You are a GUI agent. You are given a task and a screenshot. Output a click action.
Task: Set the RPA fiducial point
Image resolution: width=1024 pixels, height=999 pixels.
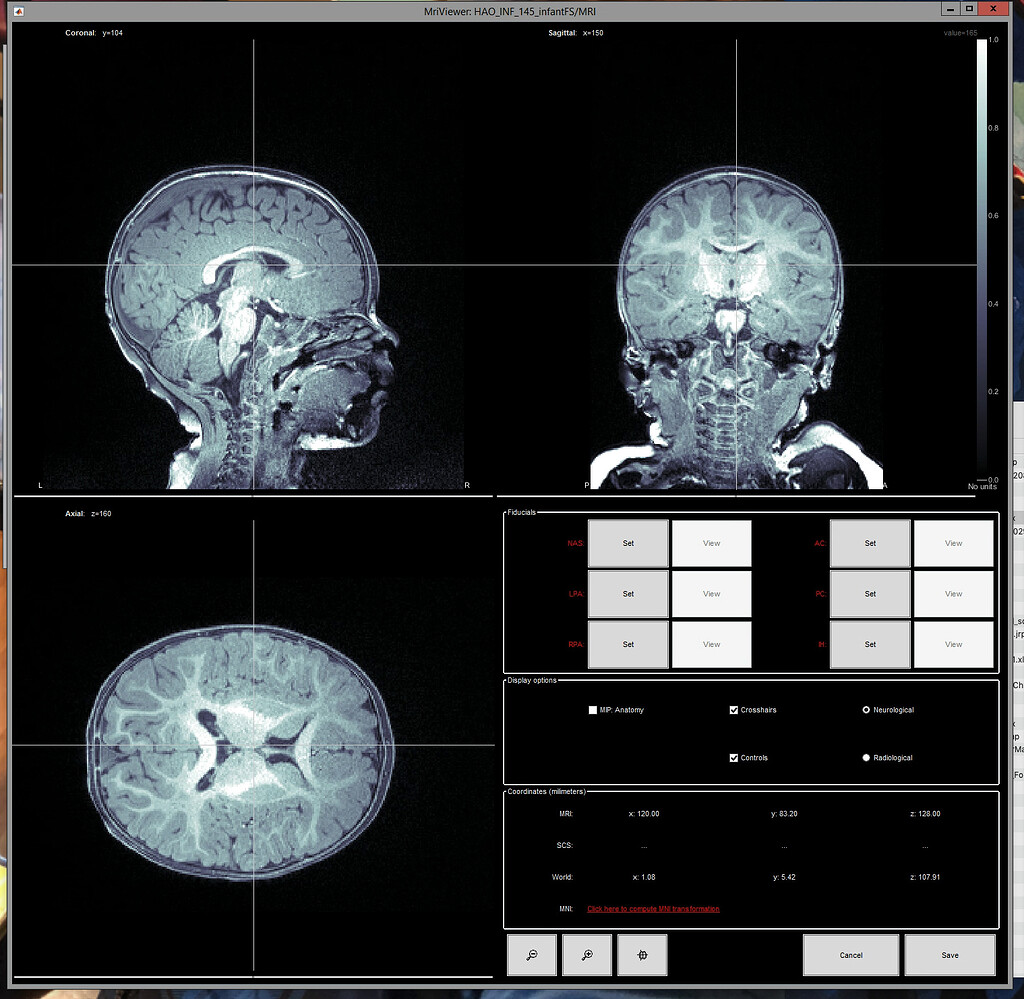click(x=628, y=644)
